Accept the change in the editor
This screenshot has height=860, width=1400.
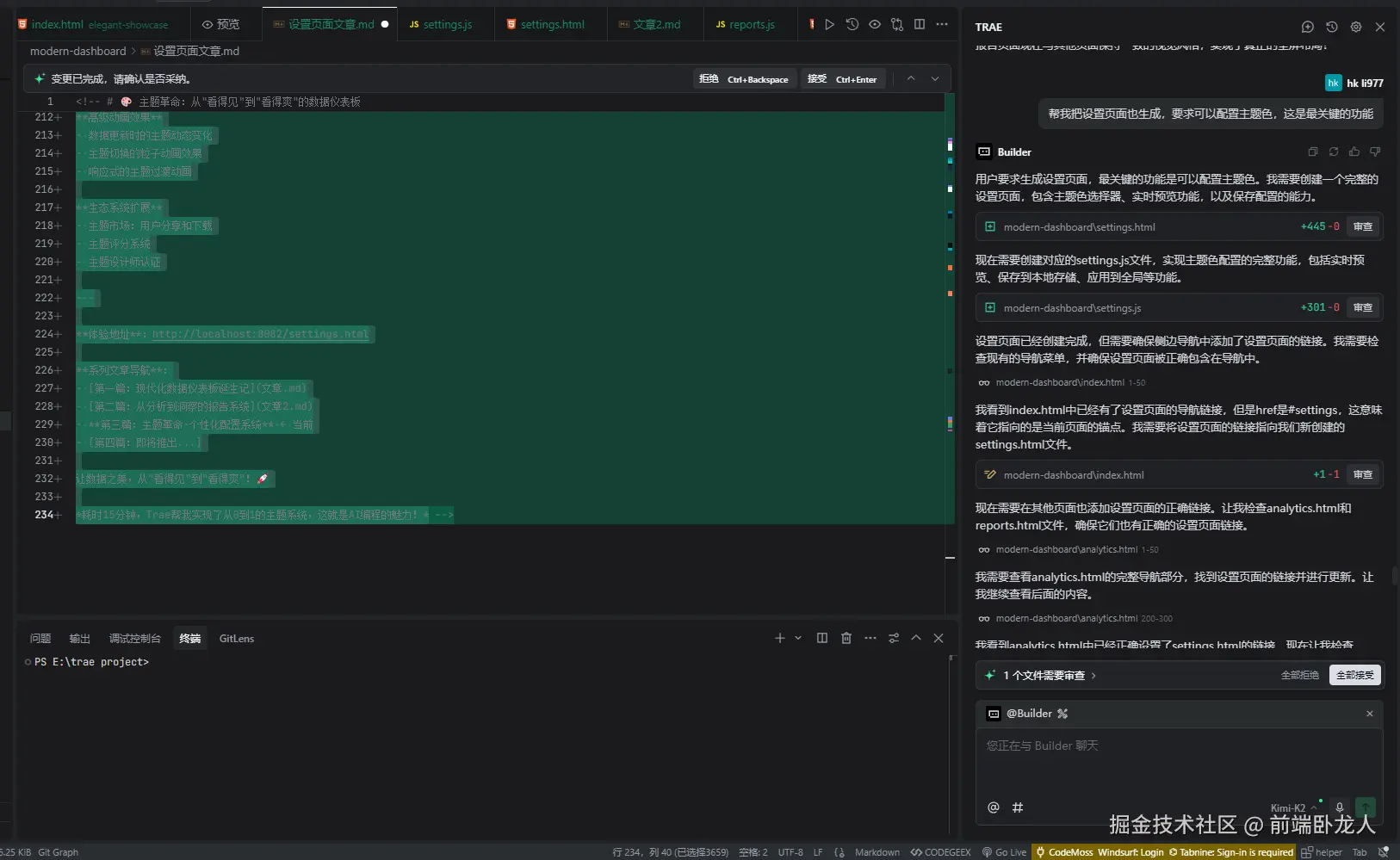[x=842, y=79]
